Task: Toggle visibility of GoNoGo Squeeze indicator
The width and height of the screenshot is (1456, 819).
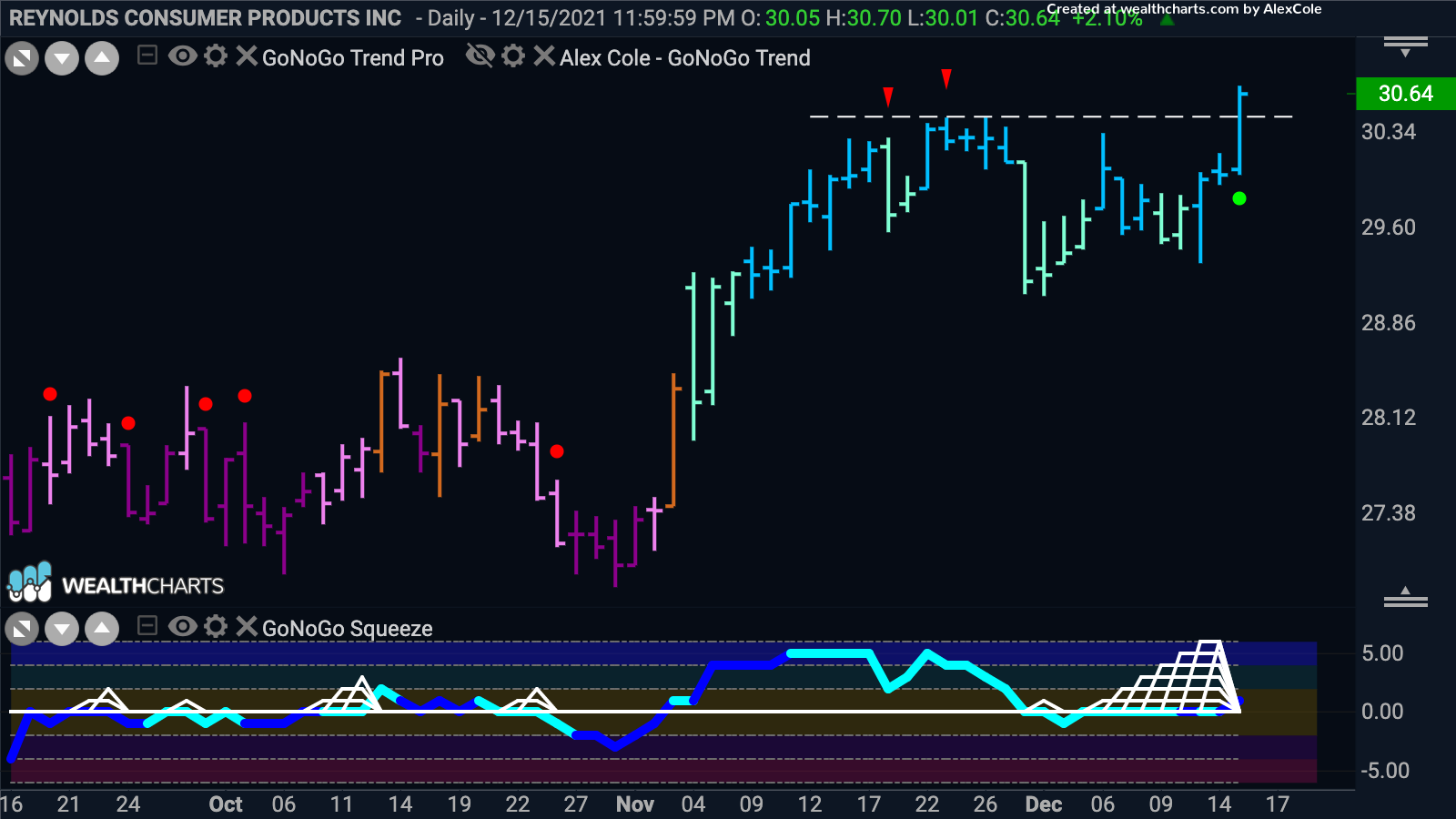Action: tap(182, 626)
